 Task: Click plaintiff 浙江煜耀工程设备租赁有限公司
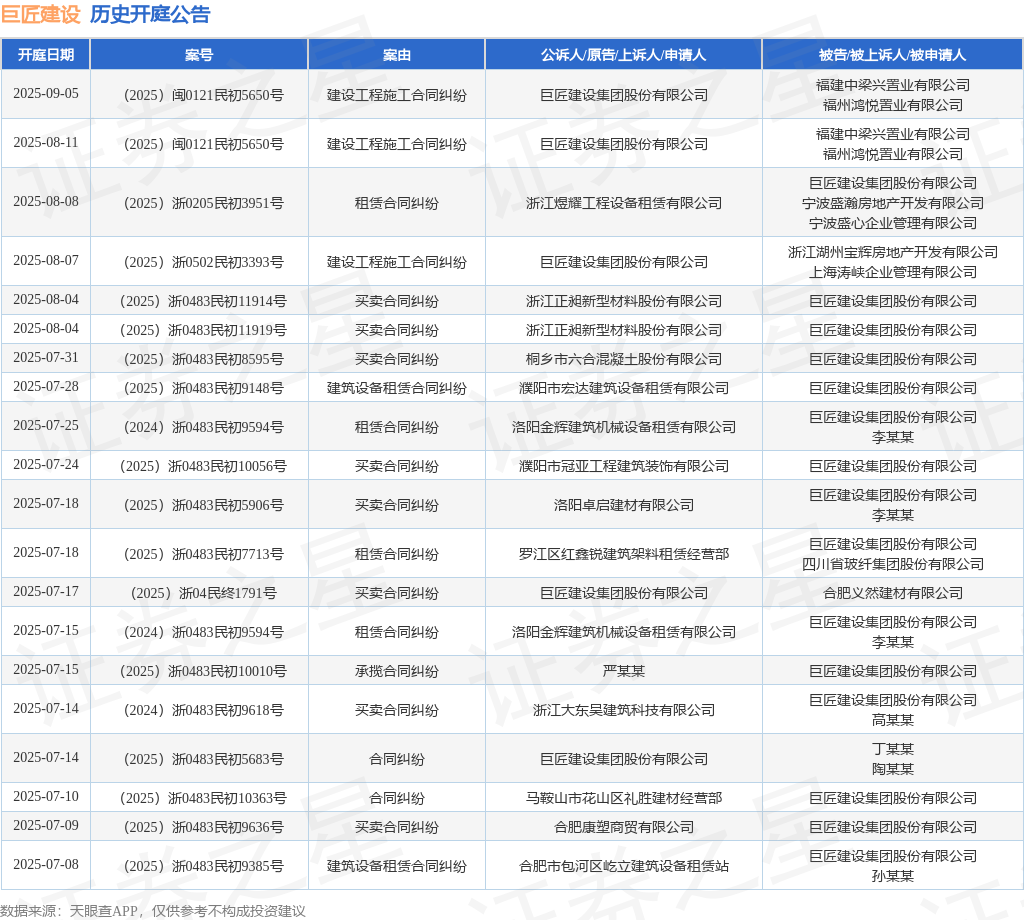tap(624, 203)
